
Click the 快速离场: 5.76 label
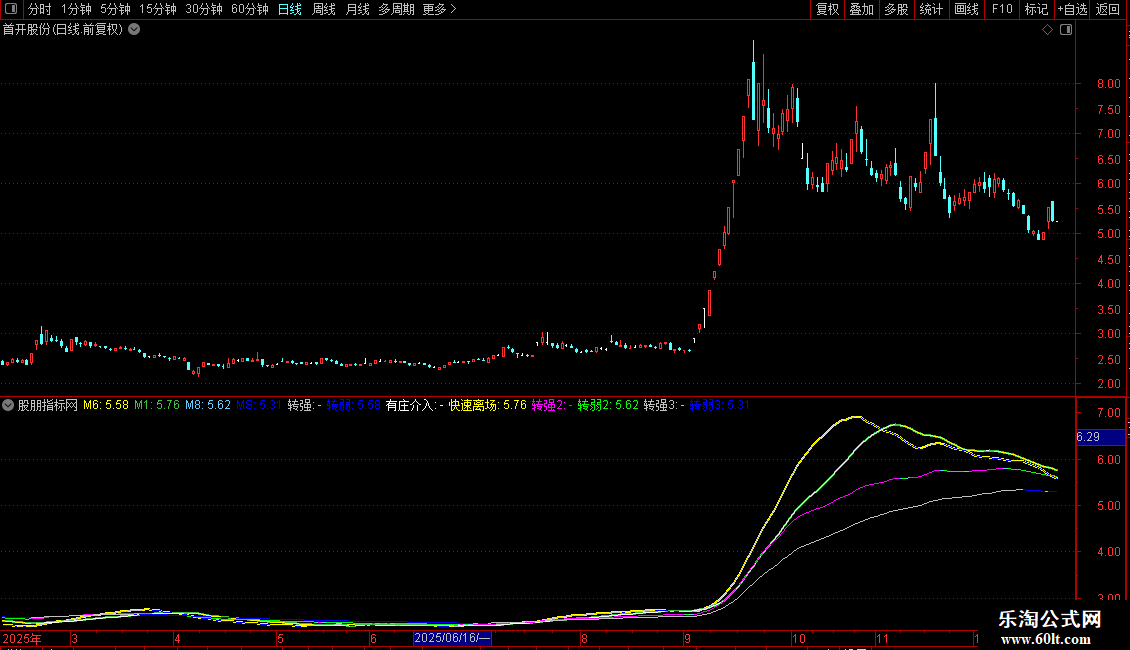(x=488, y=405)
